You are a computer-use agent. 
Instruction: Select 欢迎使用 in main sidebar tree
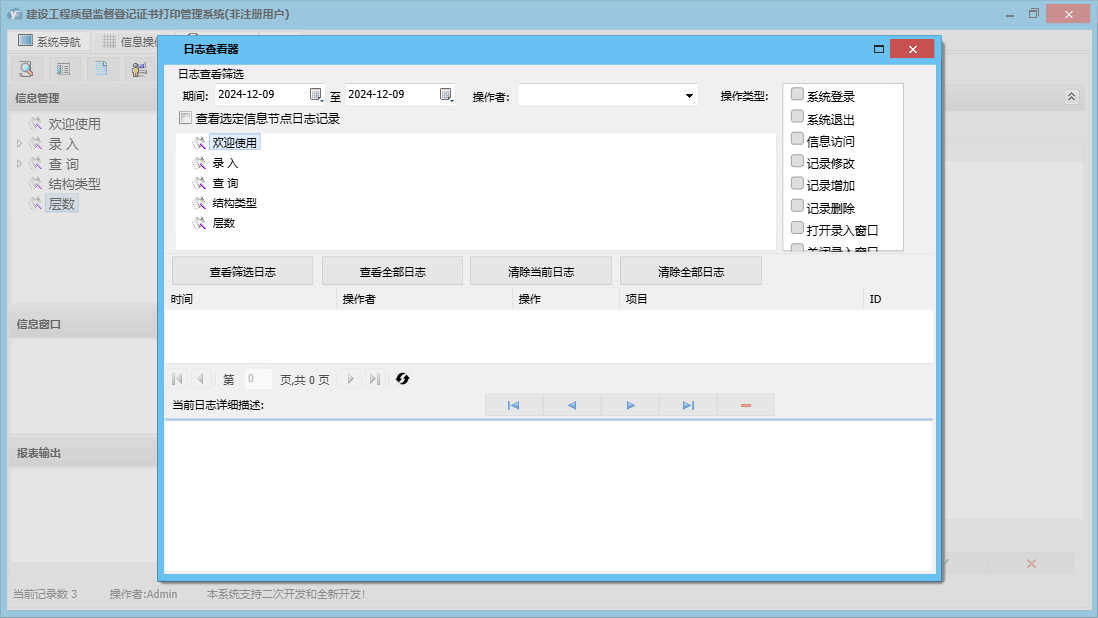[x=74, y=124]
